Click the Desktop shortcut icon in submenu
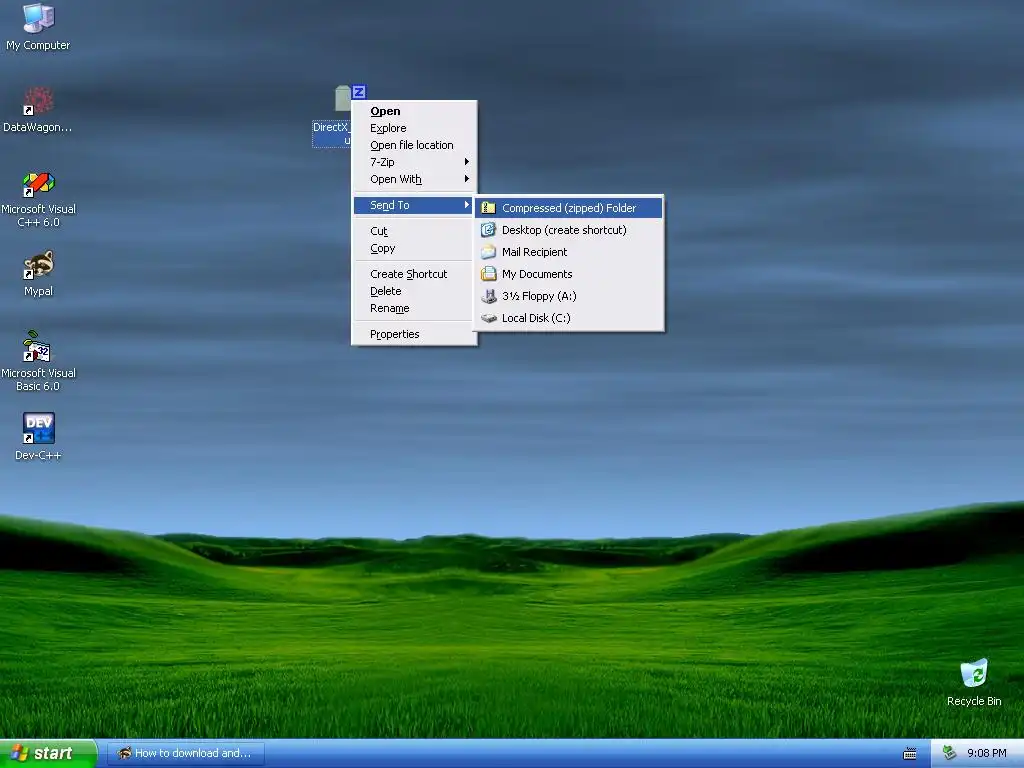Viewport: 1024px width, 768px height. (488, 230)
